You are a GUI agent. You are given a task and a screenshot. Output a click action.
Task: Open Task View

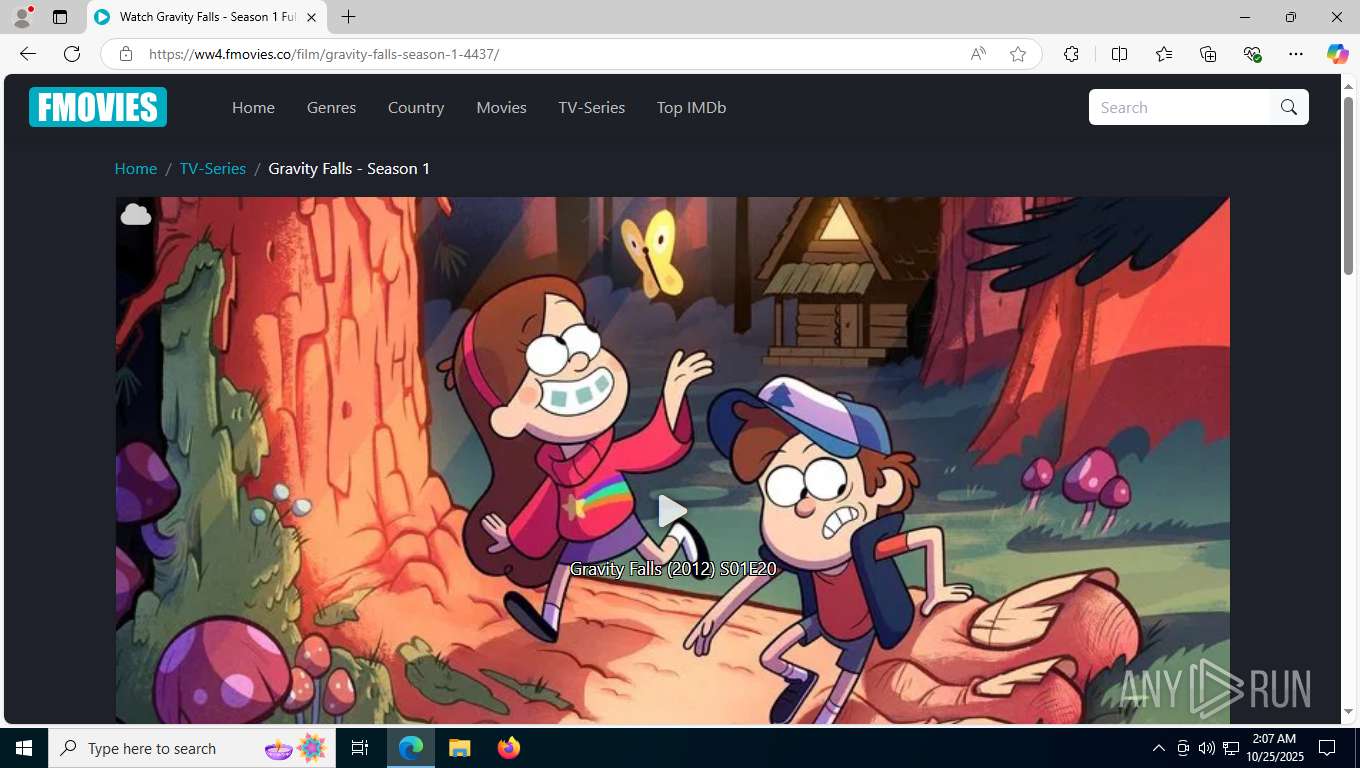[x=360, y=748]
